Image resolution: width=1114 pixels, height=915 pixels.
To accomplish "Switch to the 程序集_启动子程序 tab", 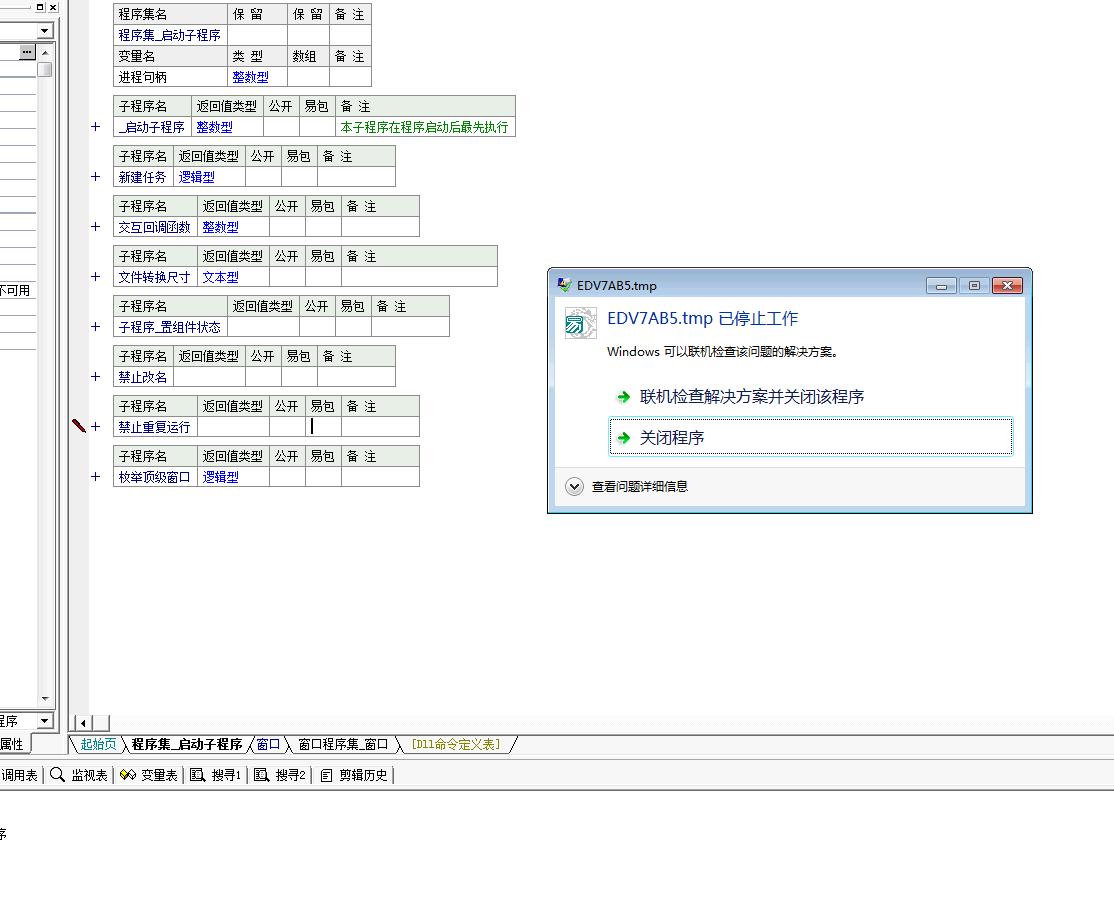I will pyautogui.click(x=187, y=744).
